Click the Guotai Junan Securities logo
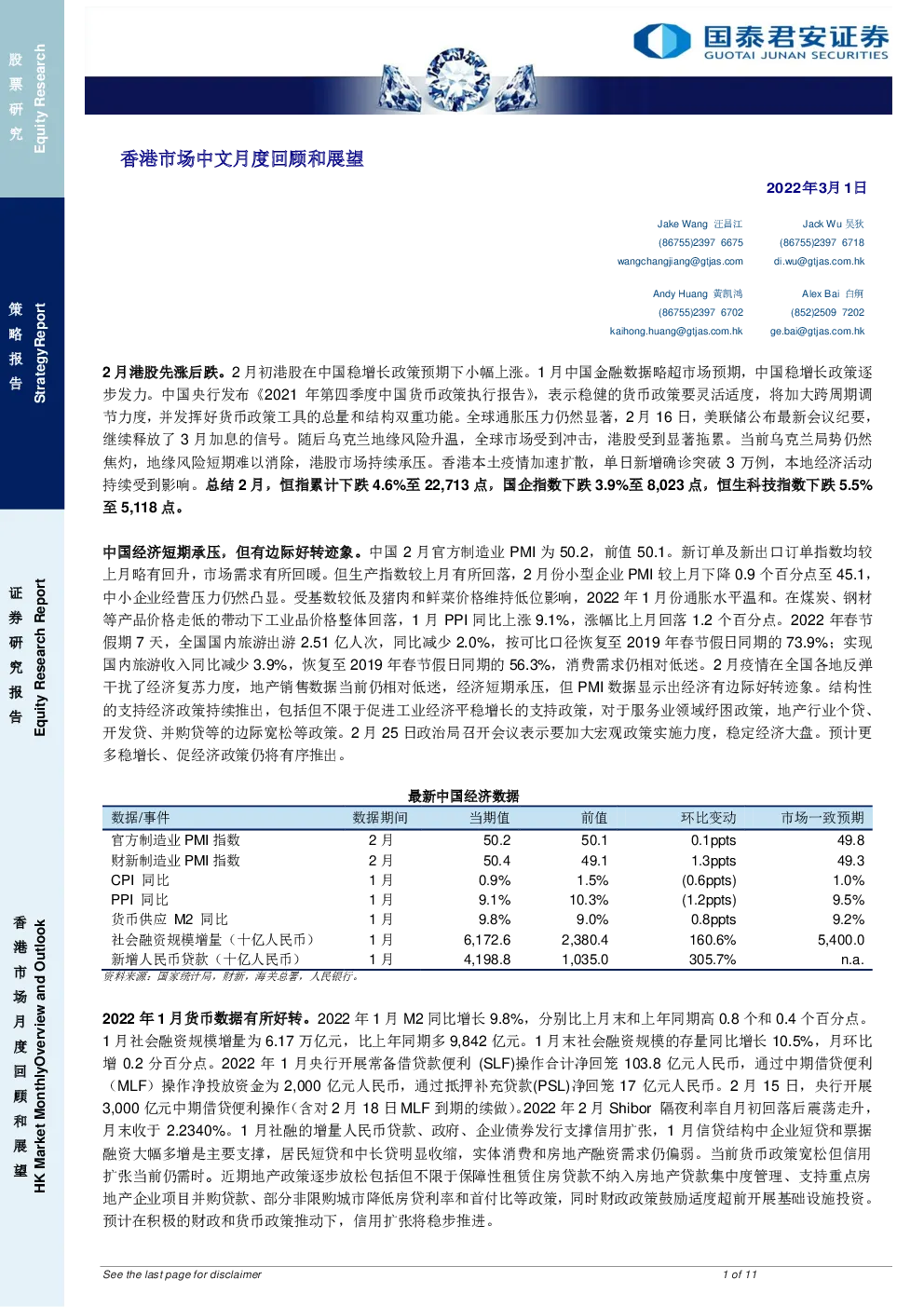This screenshot has height=1307, width=924. 761,41
